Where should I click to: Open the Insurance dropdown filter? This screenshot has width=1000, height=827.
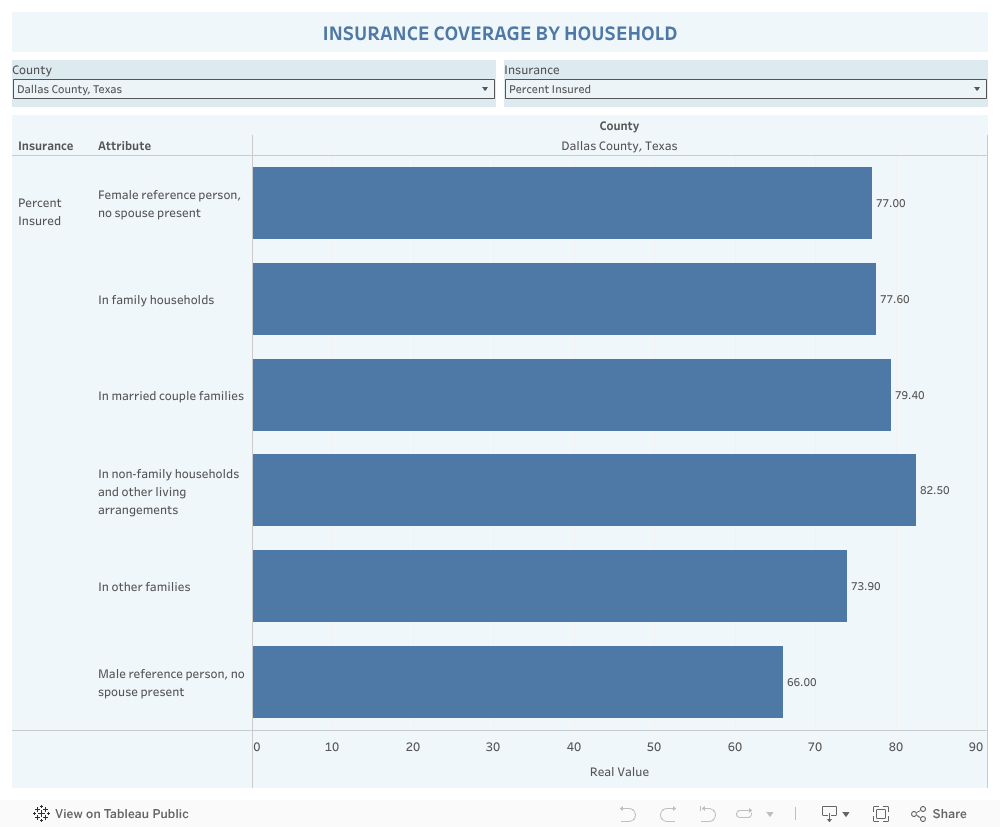click(745, 89)
